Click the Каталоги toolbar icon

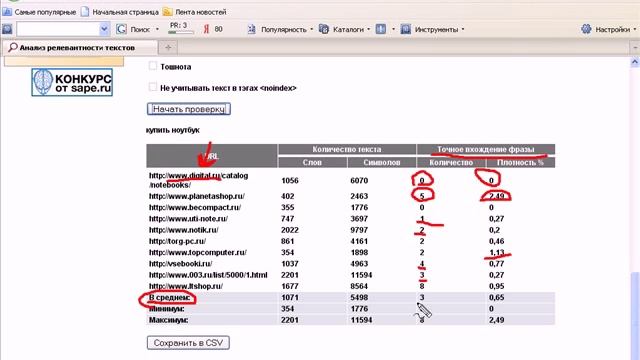click(x=324, y=29)
